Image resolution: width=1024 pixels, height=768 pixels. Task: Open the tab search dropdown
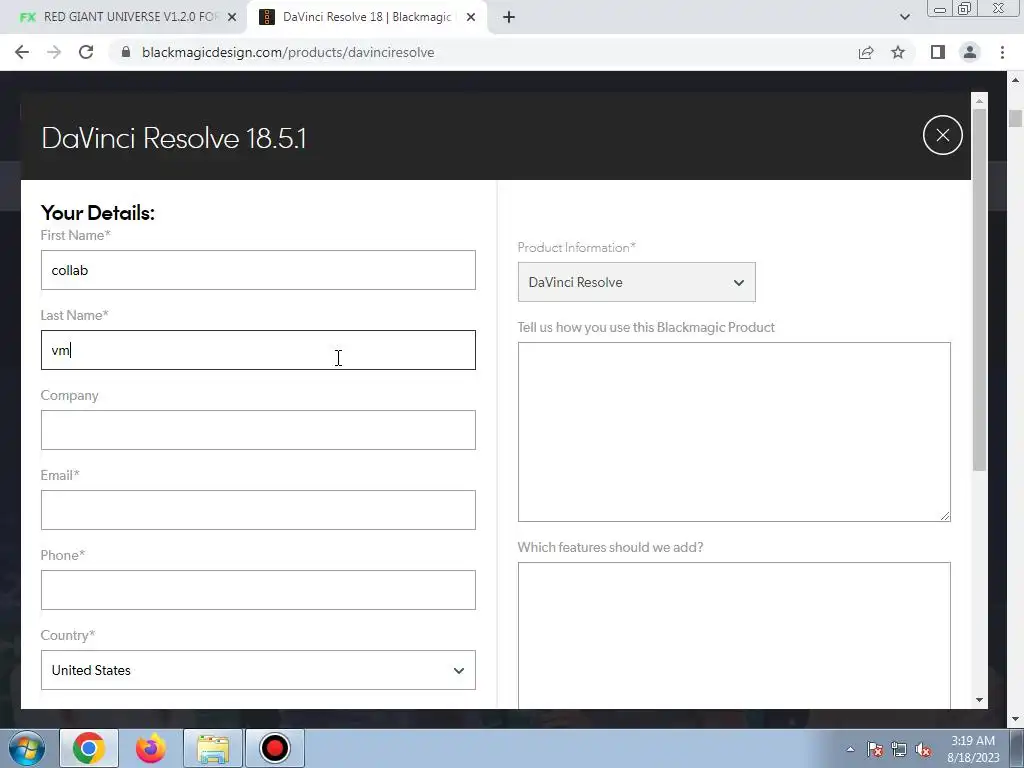click(x=904, y=17)
